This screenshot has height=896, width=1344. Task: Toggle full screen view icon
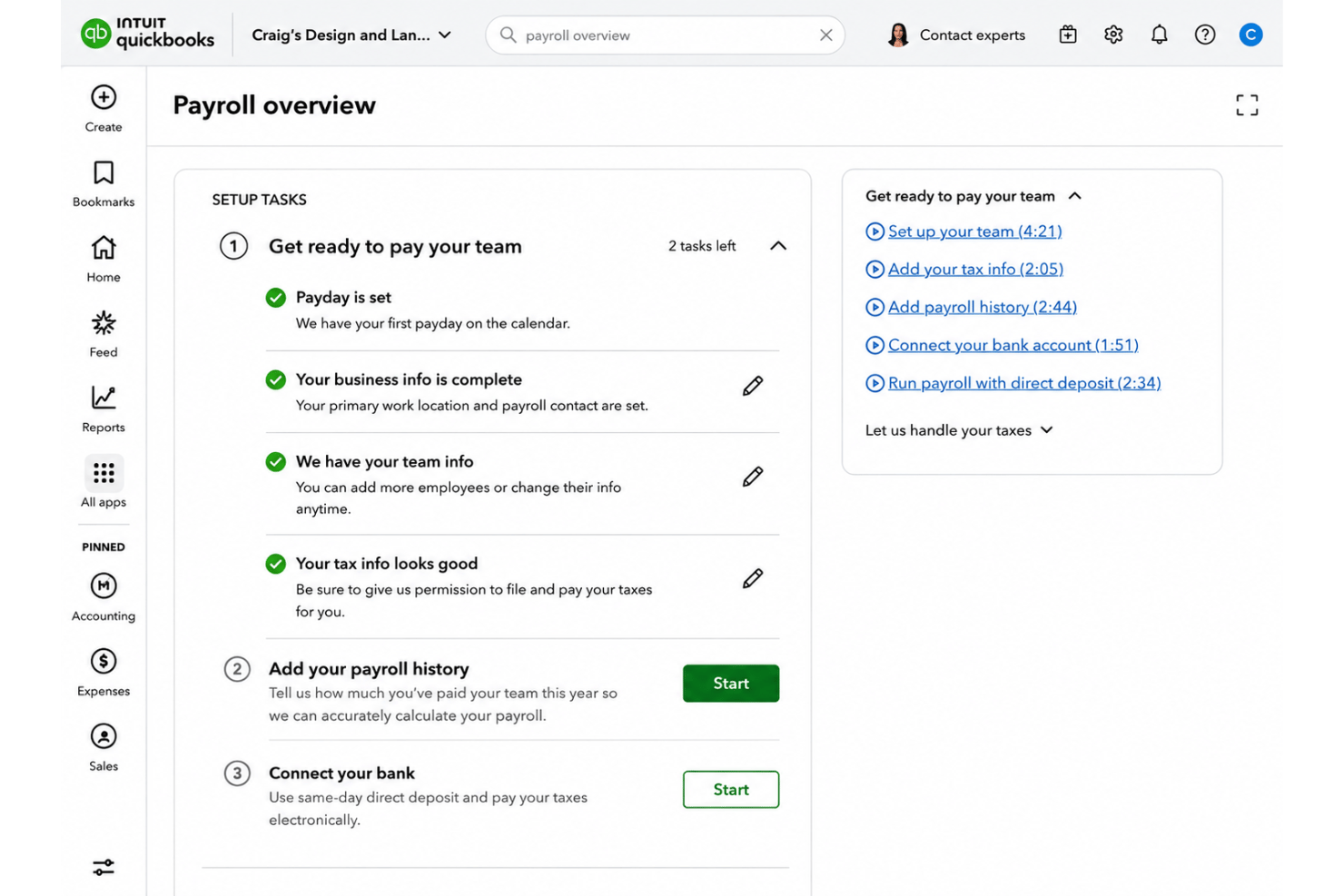1247,105
